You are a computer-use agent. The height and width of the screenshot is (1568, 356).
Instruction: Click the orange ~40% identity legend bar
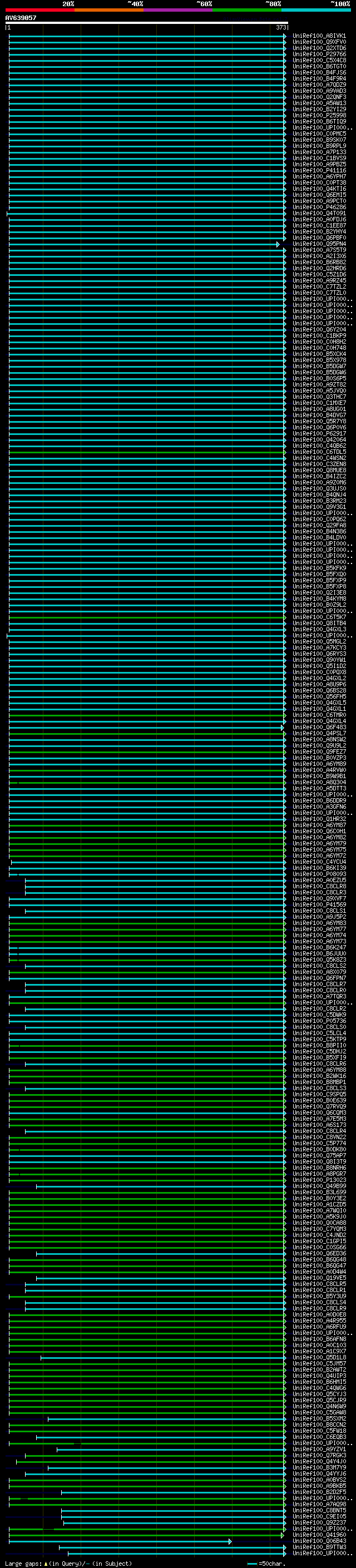tap(109, 10)
